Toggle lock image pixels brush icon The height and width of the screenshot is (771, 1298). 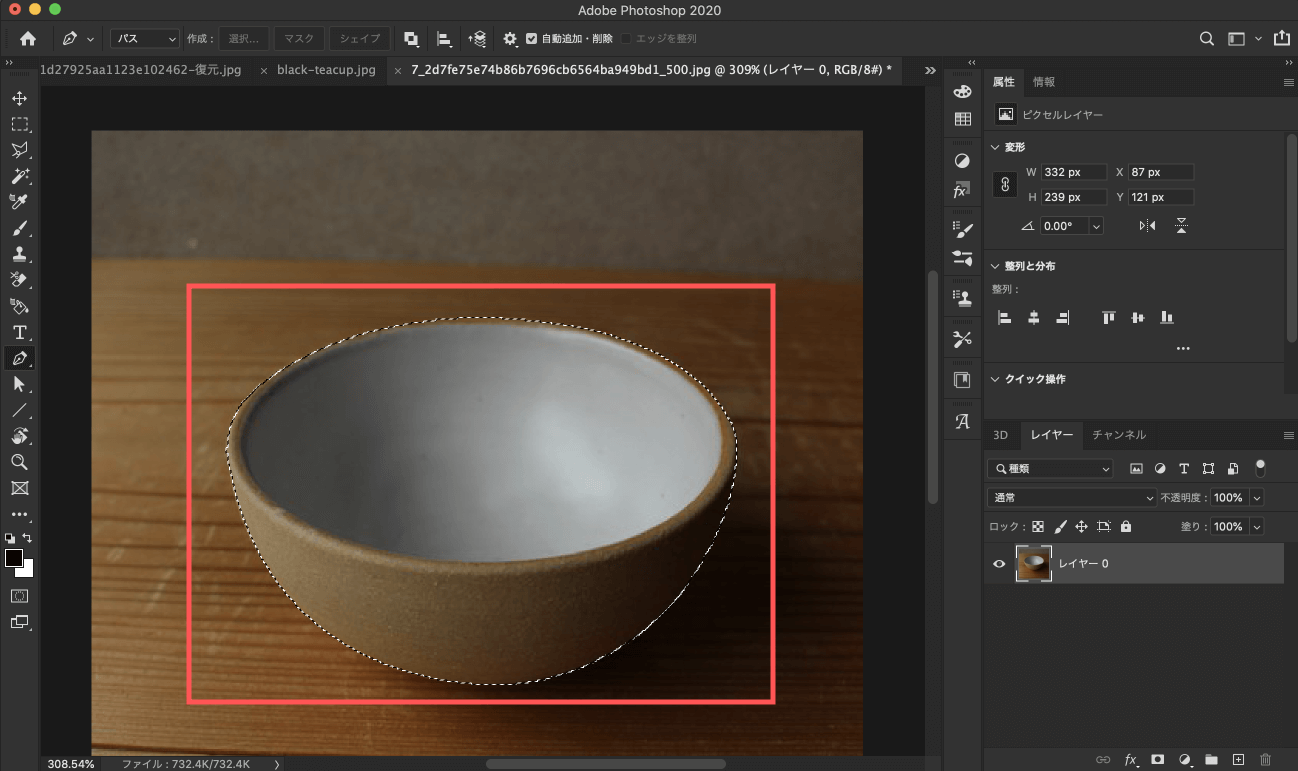click(1060, 526)
